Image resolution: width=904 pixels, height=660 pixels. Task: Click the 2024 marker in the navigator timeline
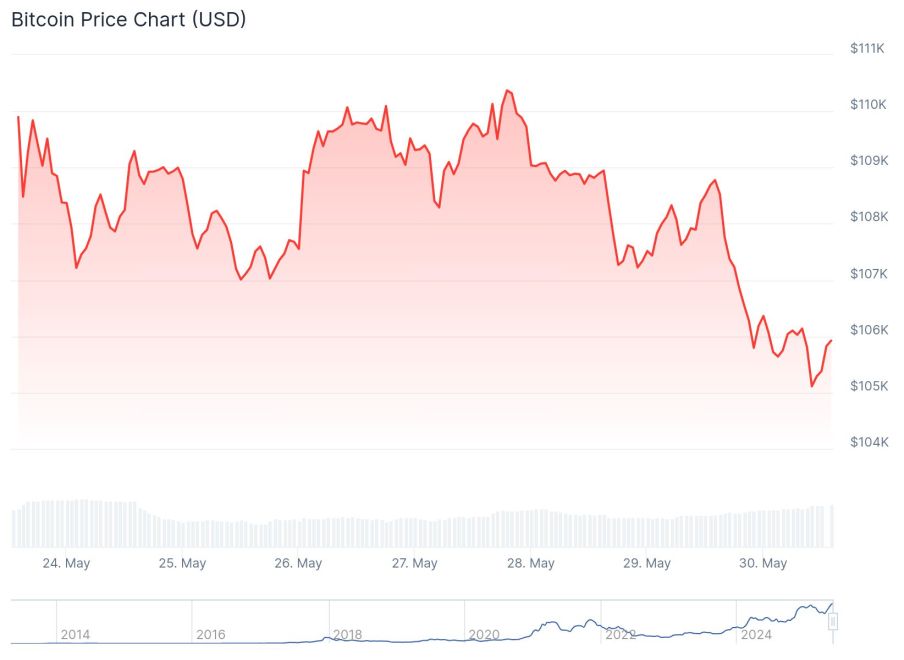pos(756,634)
